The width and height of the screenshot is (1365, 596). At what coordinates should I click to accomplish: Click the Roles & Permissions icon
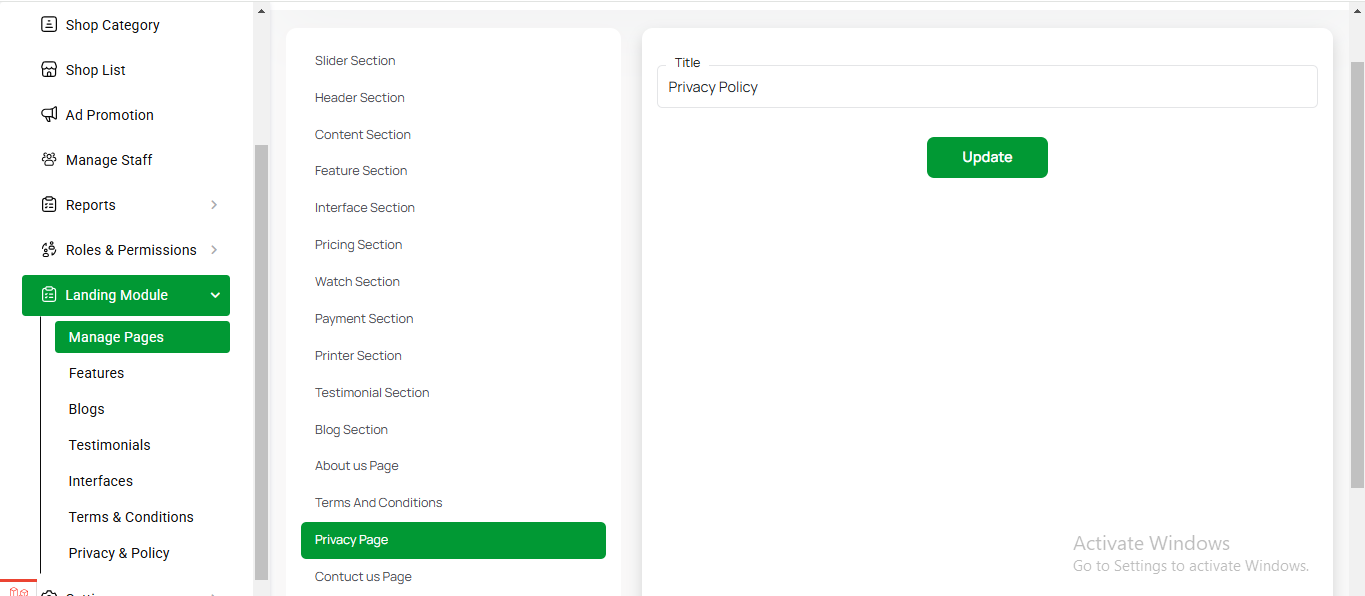tap(48, 250)
